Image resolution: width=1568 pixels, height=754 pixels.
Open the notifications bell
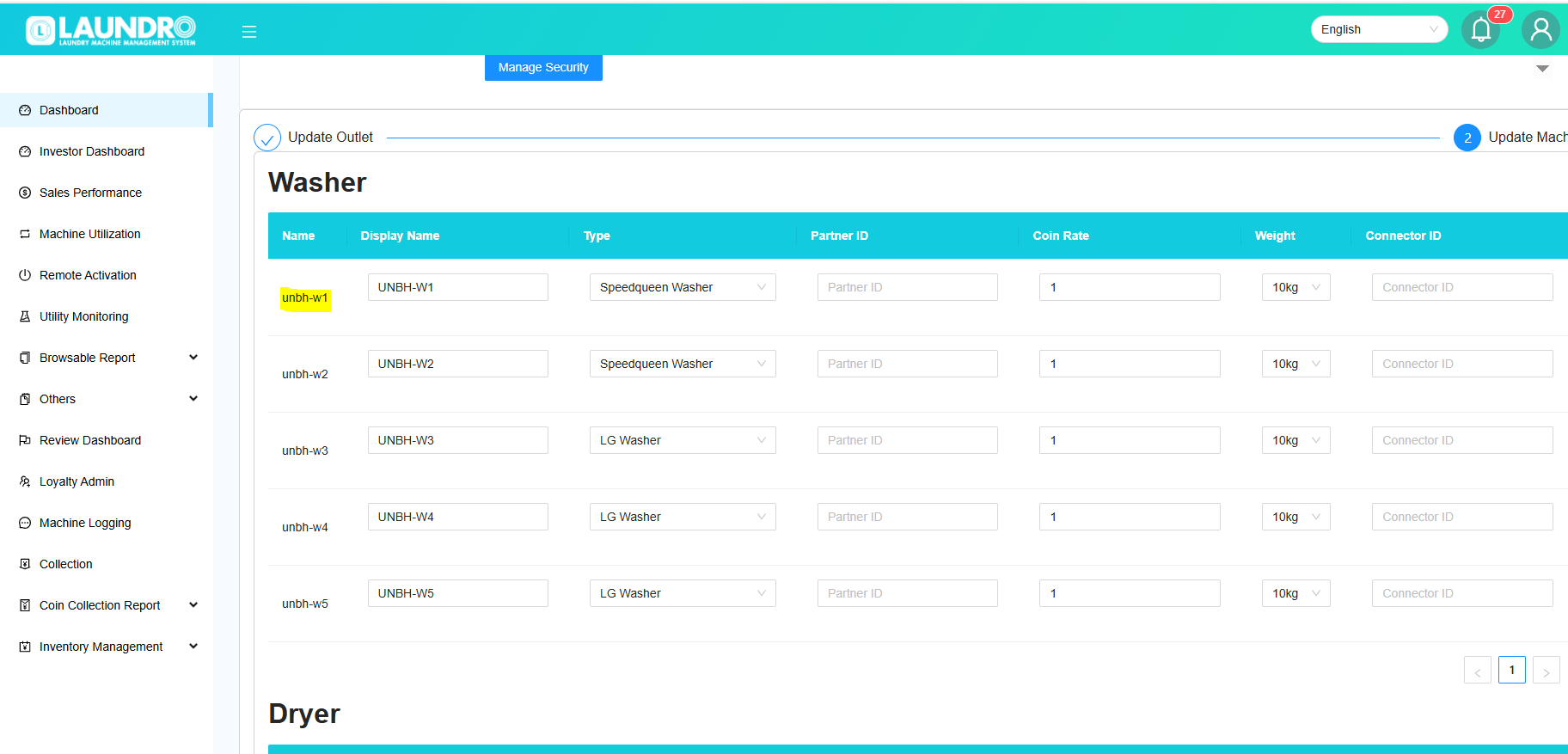1480,30
